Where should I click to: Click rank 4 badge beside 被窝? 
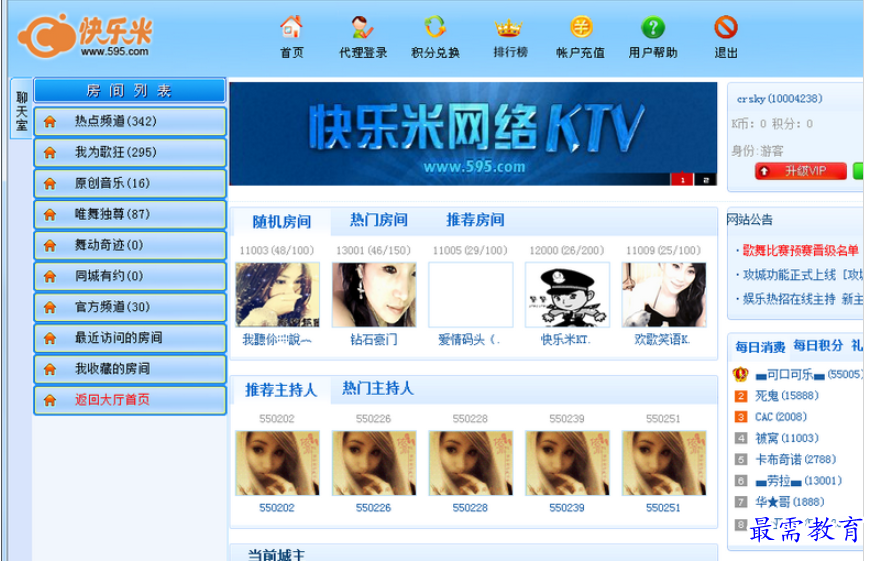pyautogui.click(x=740, y=438)
